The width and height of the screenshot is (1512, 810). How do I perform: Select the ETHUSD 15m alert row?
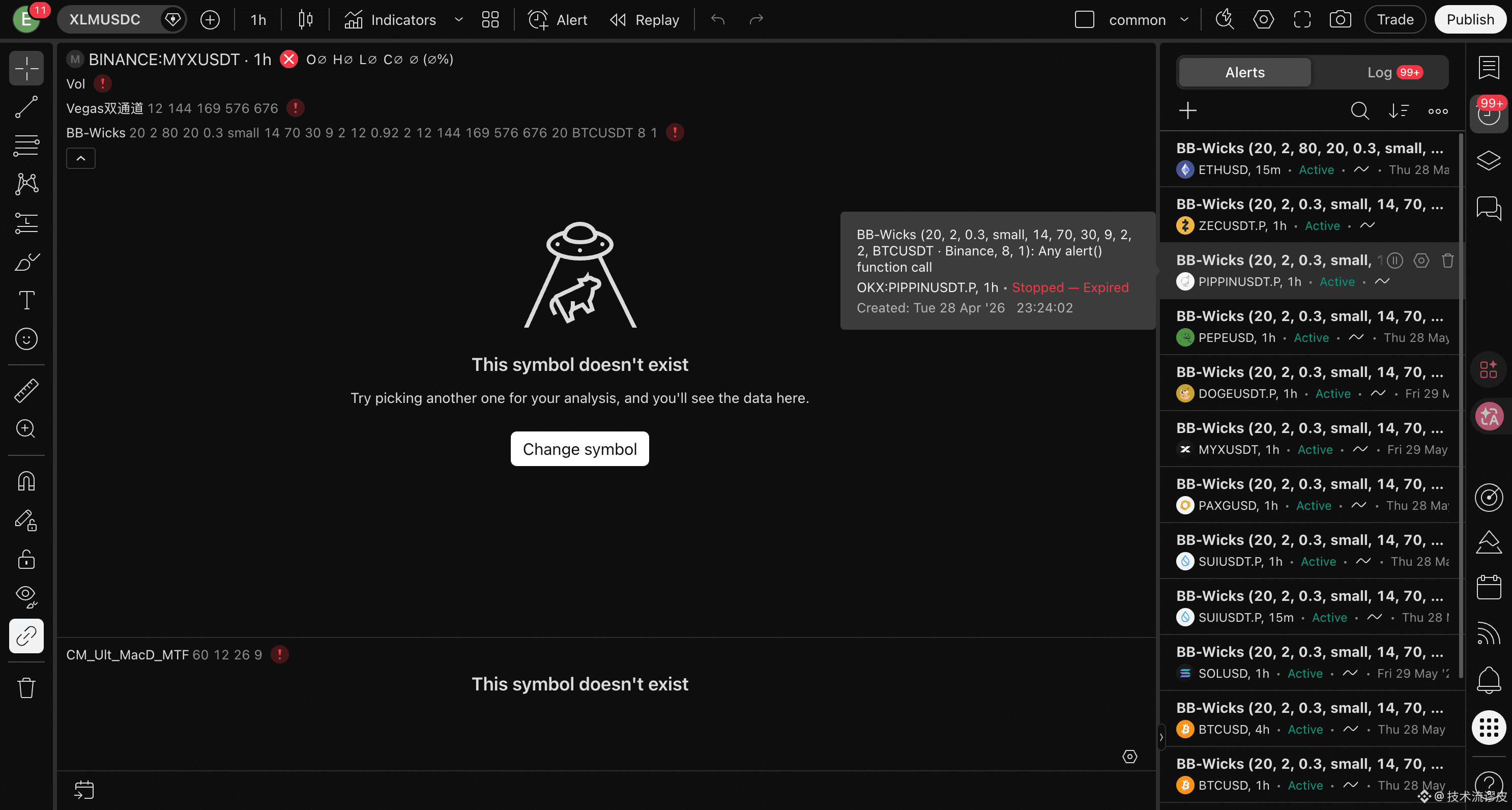[x=1310, y=158]
